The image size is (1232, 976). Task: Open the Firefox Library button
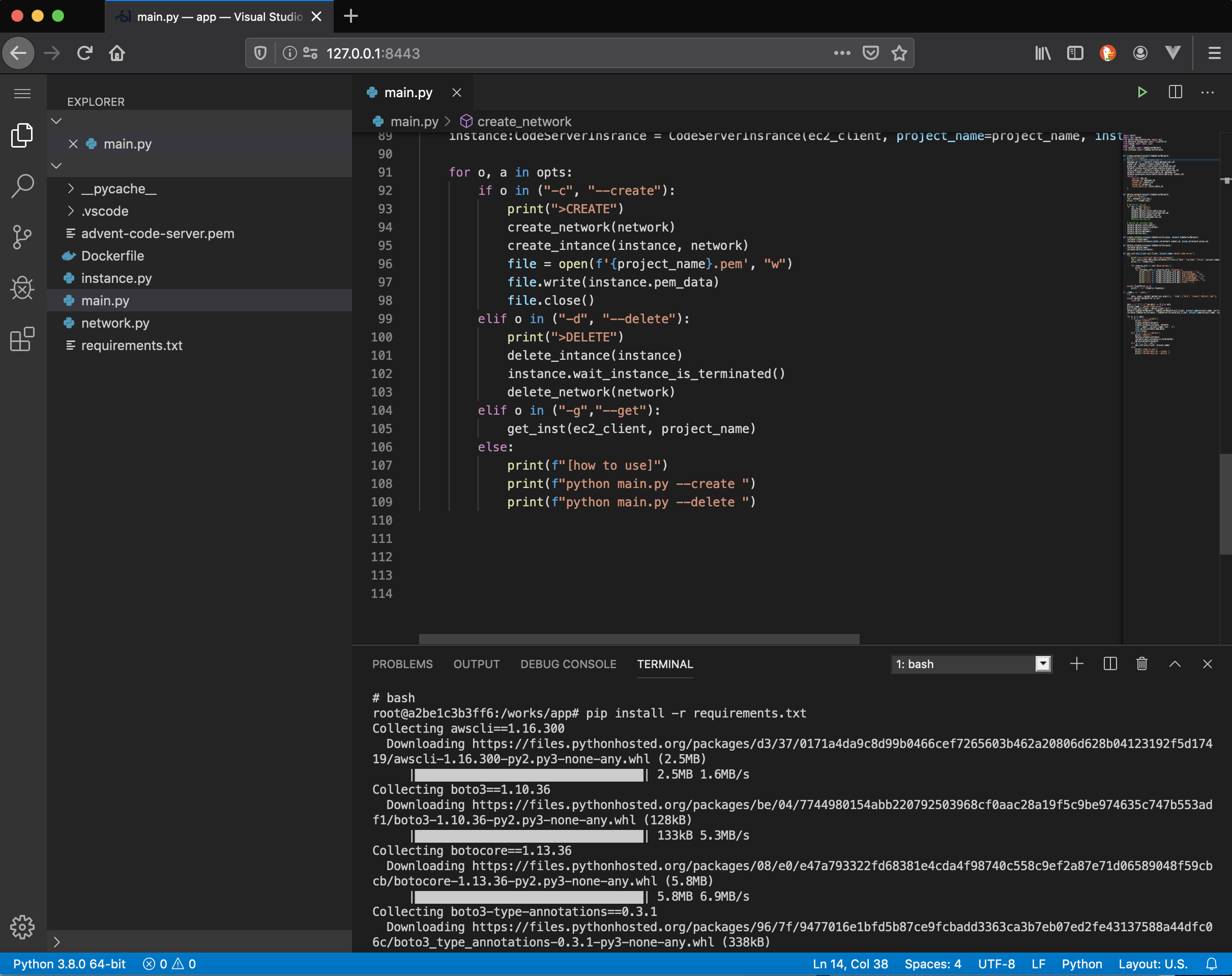coord(1043,53)
